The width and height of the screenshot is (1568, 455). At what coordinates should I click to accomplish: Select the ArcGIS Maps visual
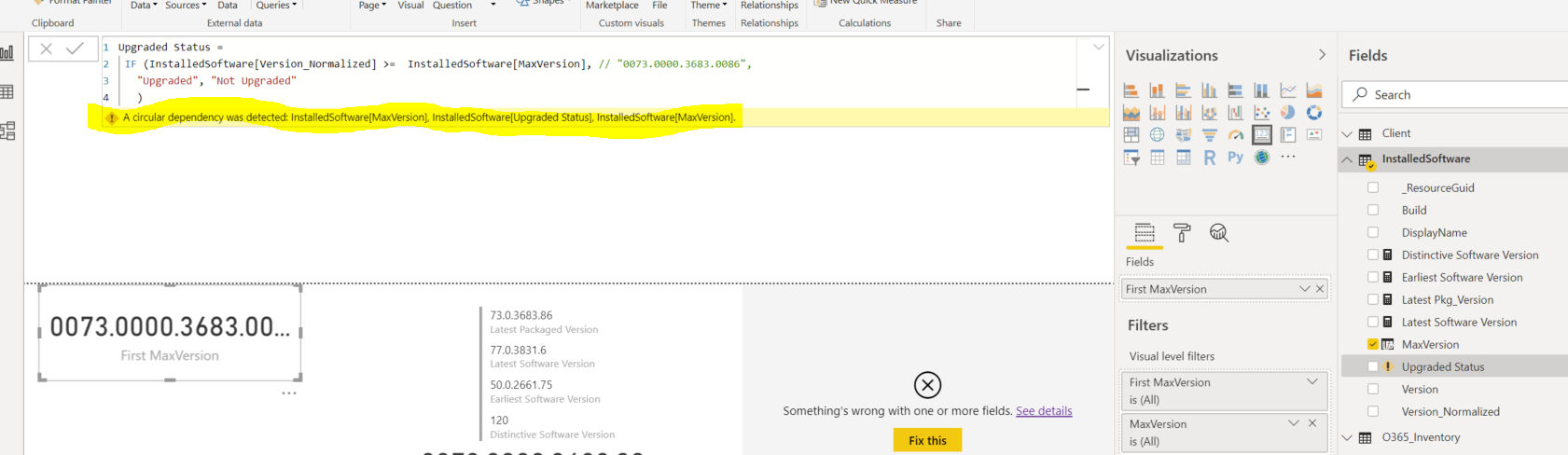pyautogui.click(x=1262, y=158)
